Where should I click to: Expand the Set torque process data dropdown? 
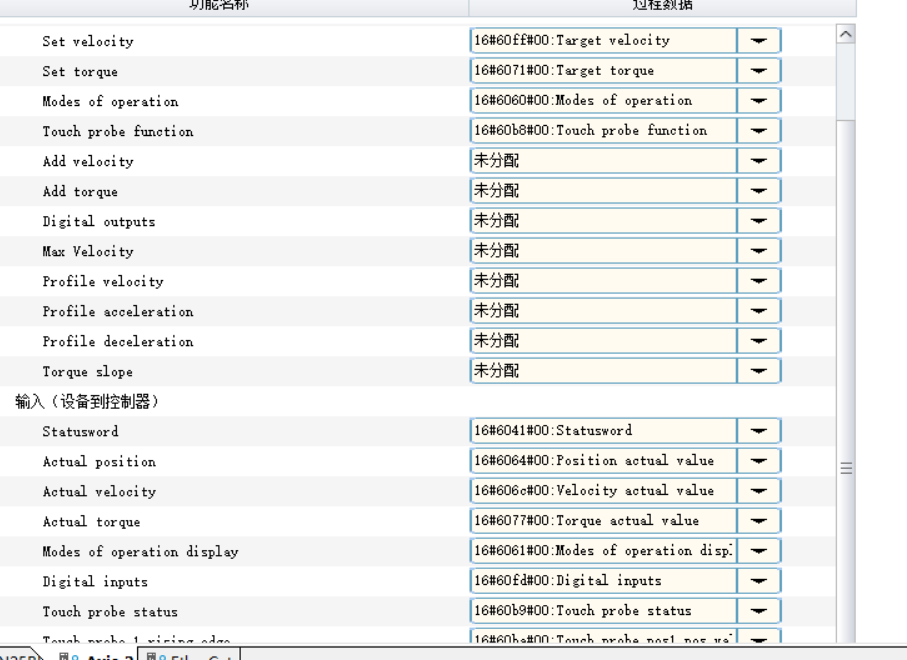(x=759, y=71)
